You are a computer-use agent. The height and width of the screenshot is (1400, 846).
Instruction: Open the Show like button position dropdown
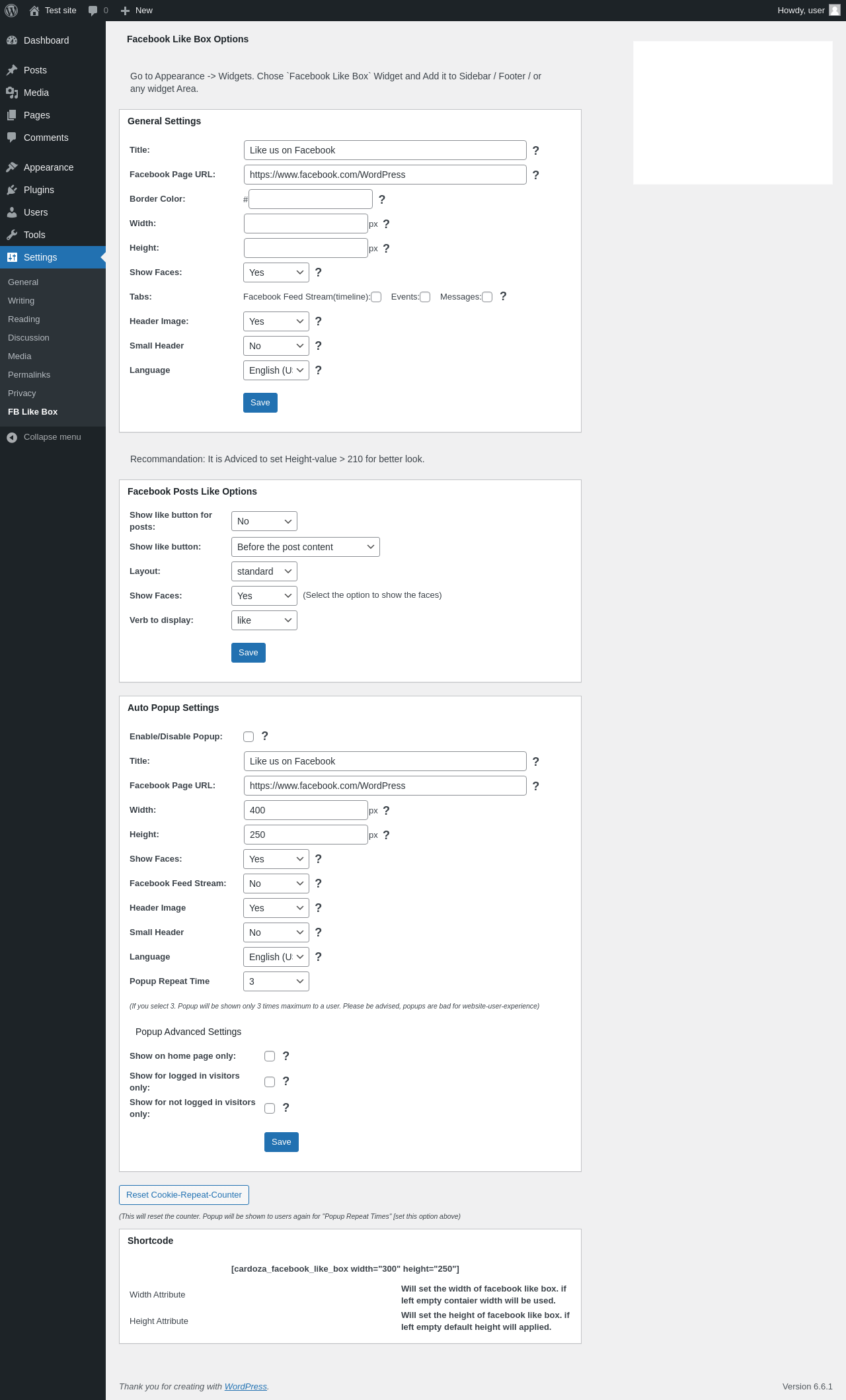305,547
